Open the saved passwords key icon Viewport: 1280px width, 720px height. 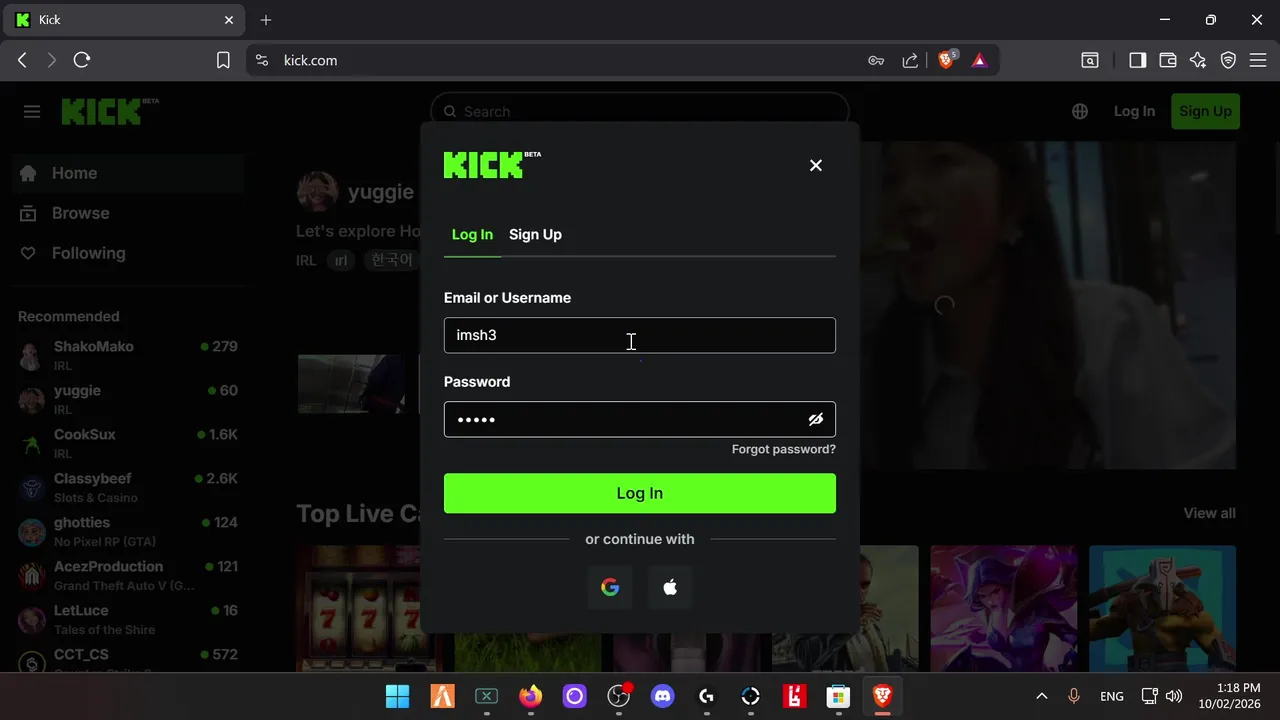(876, 60)
